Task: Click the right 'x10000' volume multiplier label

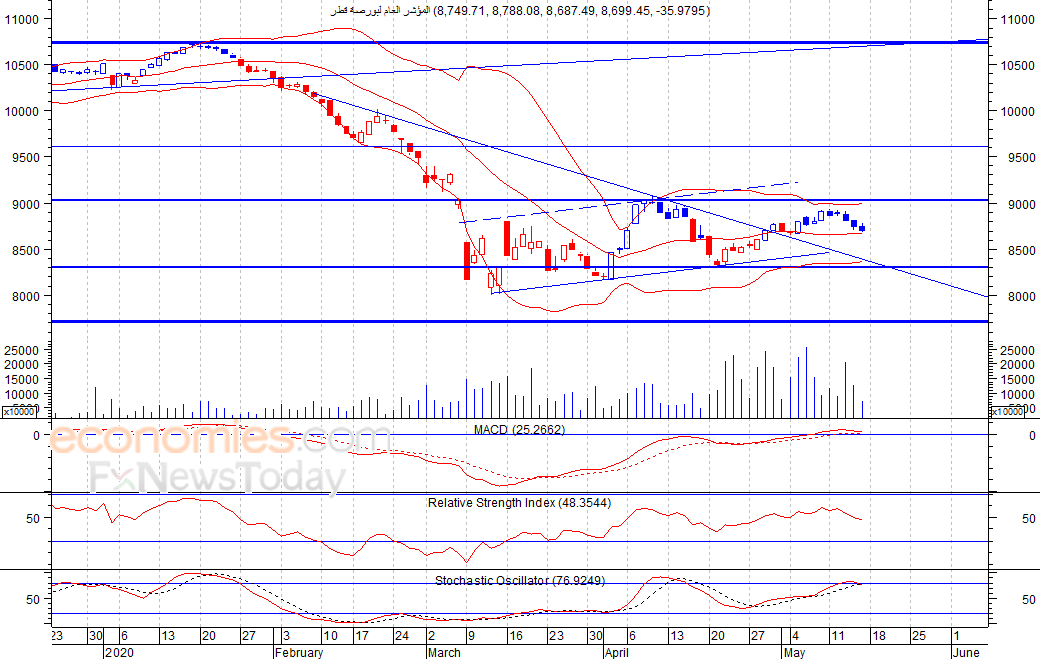Action: 1007,412
